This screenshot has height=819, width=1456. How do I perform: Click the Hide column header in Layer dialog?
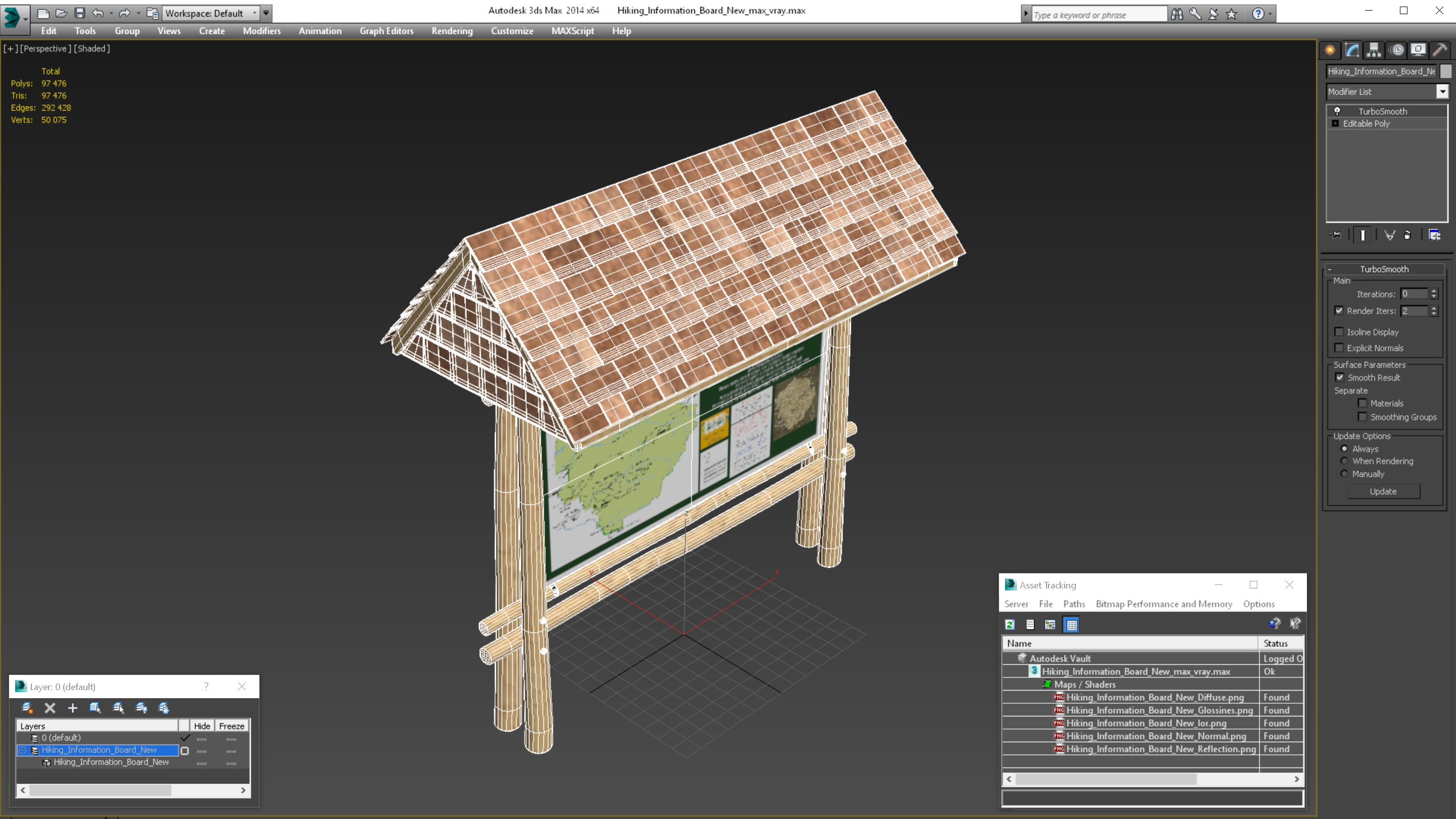(202, 726)
